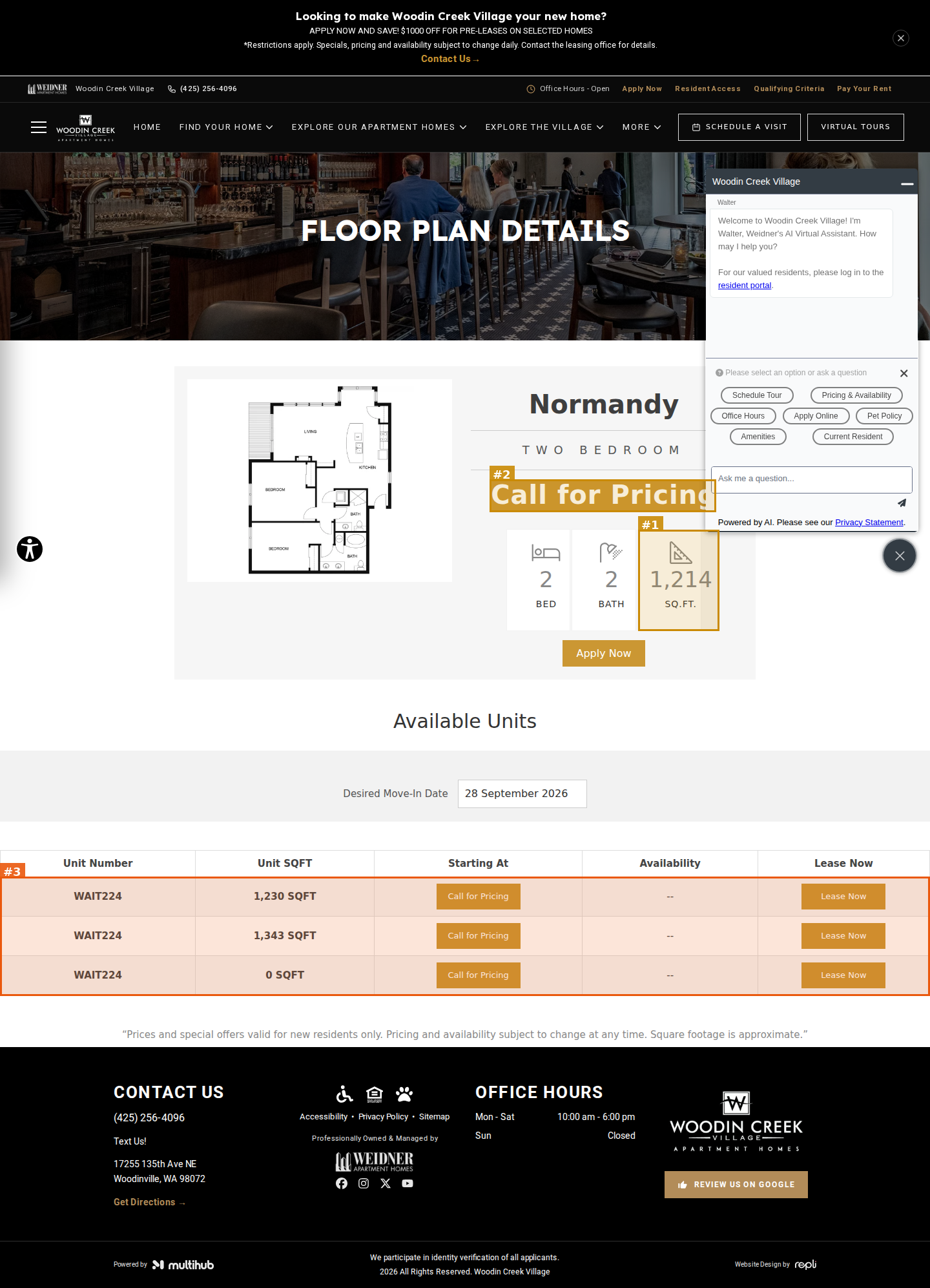The width and height of the screenshot is (930, 1288).
Task: Click the Virtual Tours button
Action: [856, 127]
